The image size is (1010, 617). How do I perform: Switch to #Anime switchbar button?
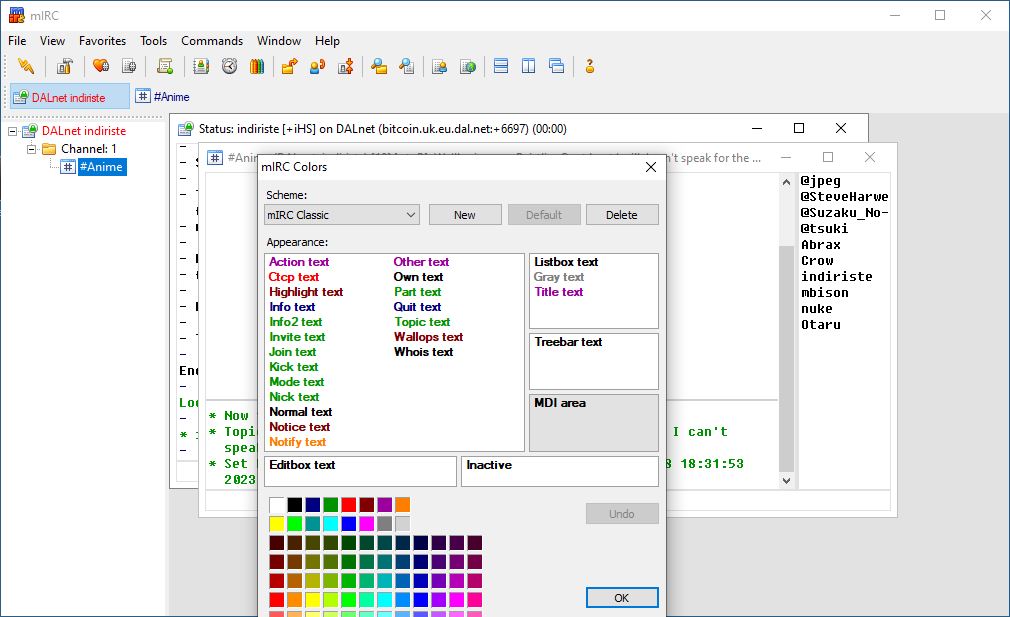(163, 97)
